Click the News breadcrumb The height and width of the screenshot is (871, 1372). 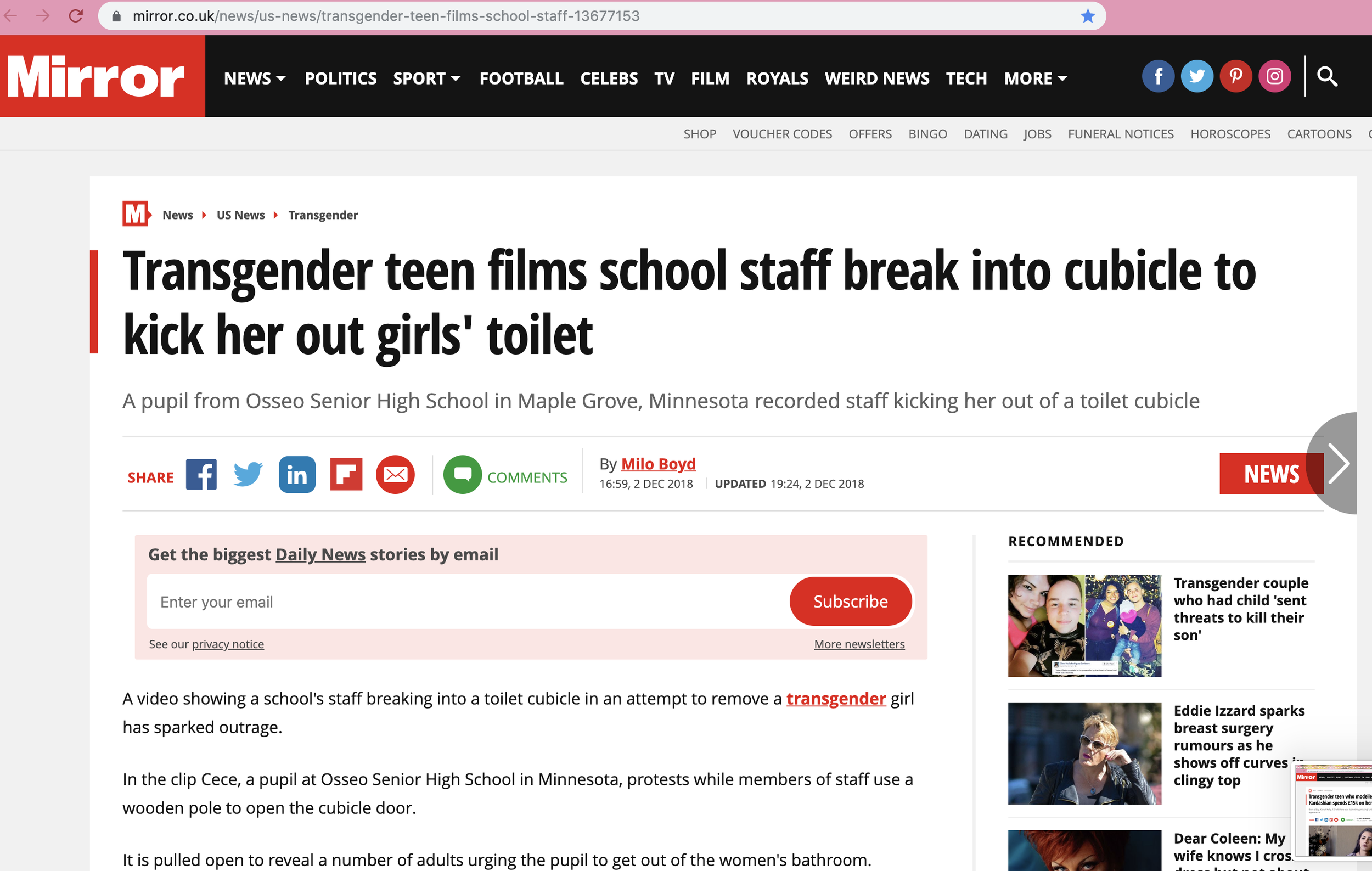[177, 215]
